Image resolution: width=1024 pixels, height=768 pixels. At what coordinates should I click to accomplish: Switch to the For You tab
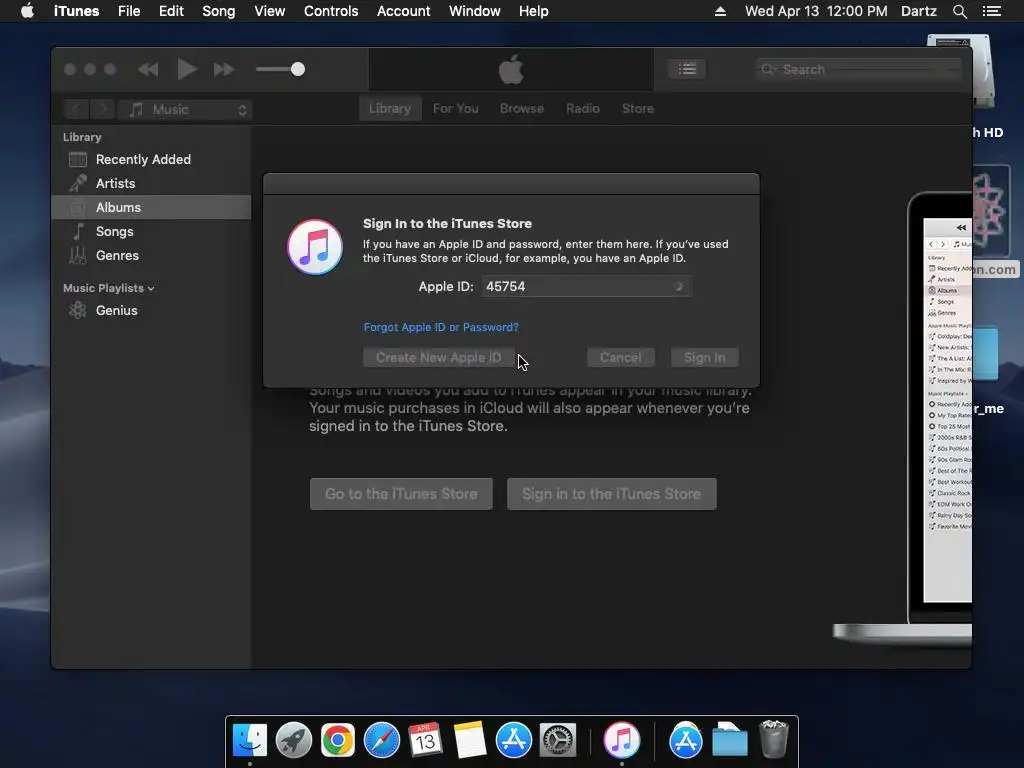coord(456,108)
